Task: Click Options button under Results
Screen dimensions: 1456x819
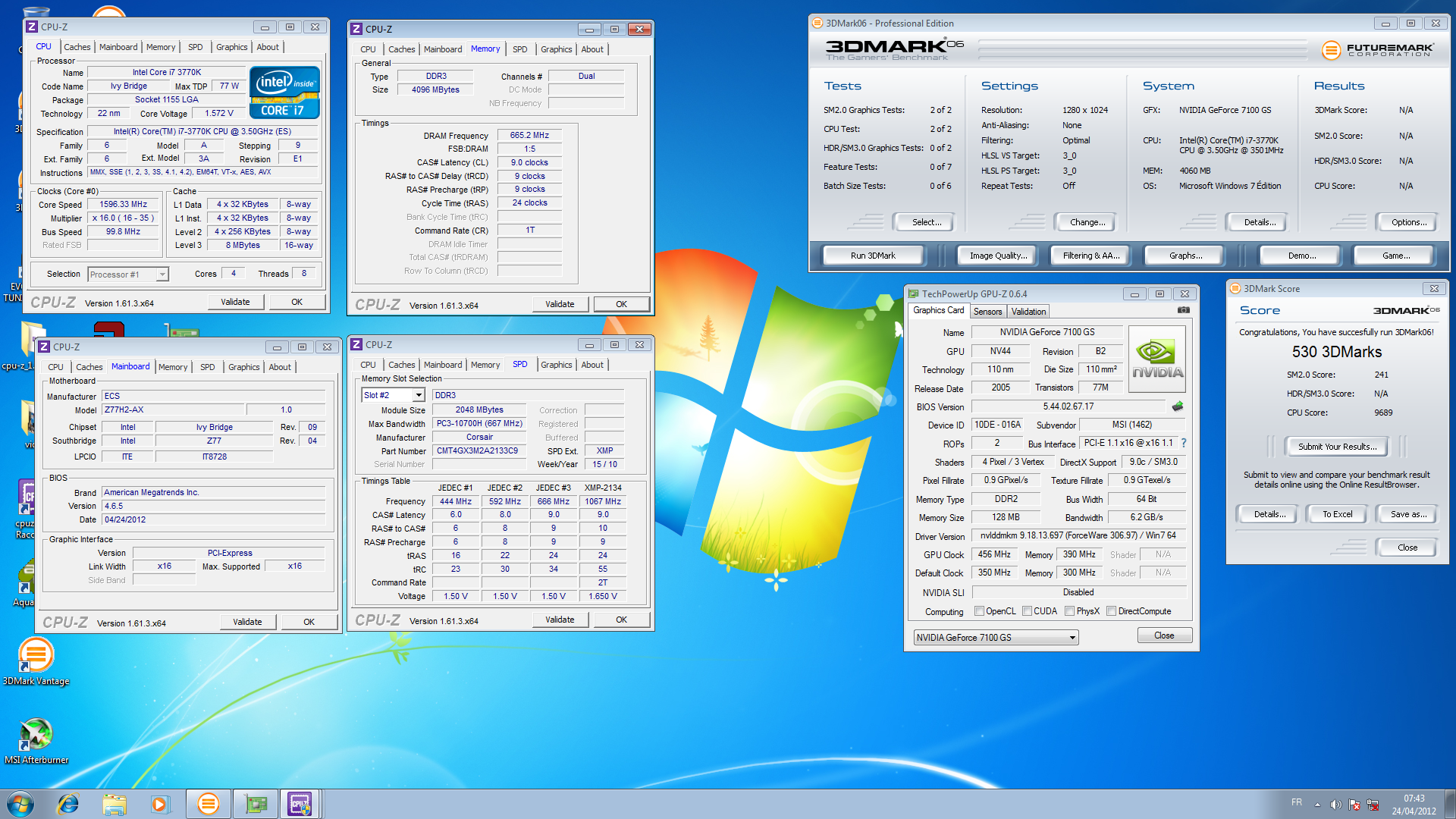Action: point(1408,222)
